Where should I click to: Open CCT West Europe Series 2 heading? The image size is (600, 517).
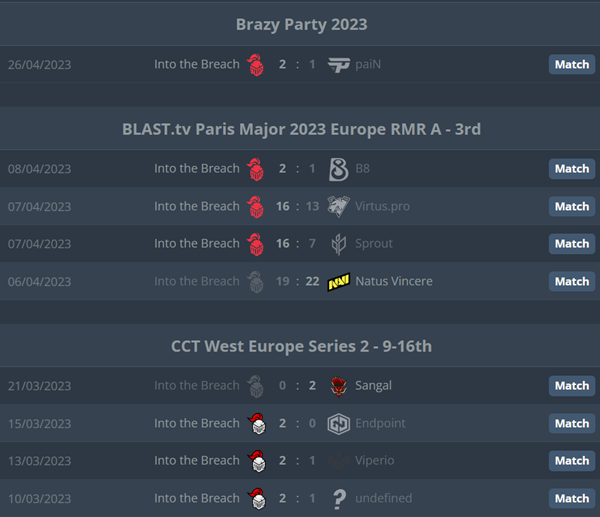click(302, 346)
